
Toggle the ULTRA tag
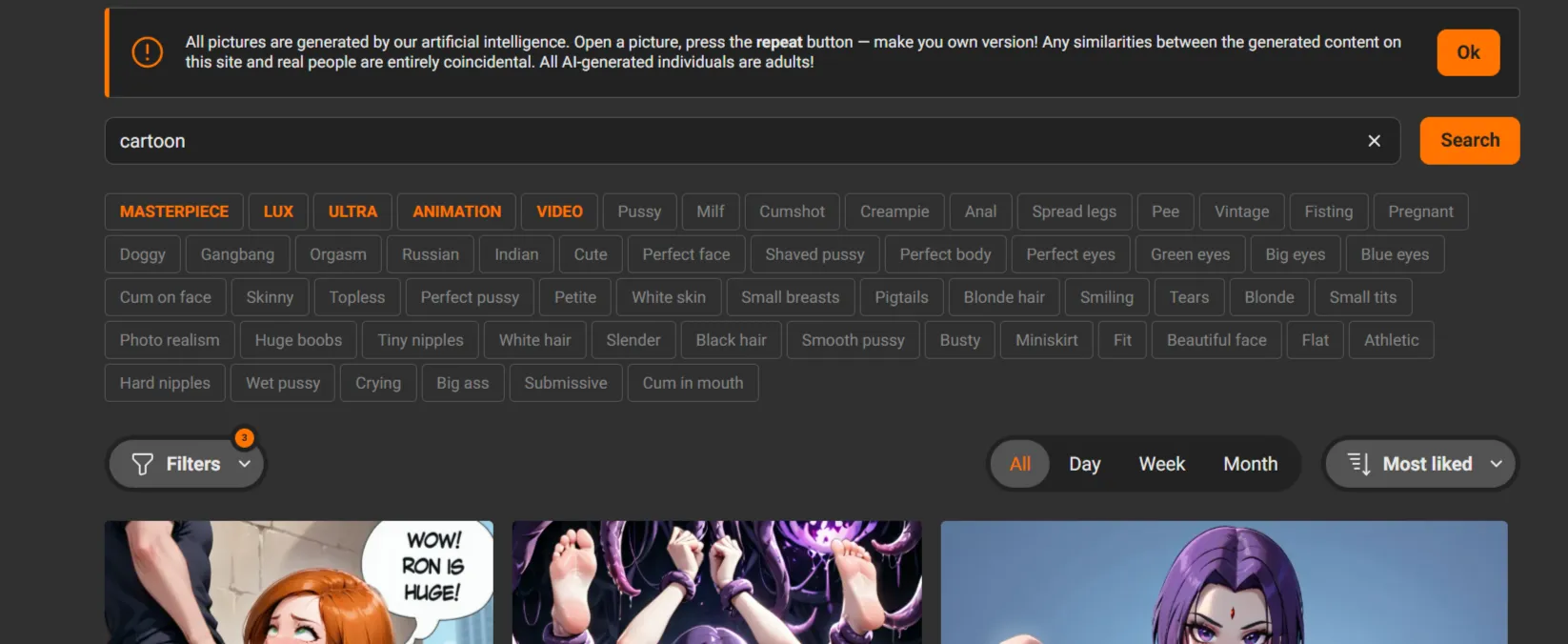(x=352, y=211)
